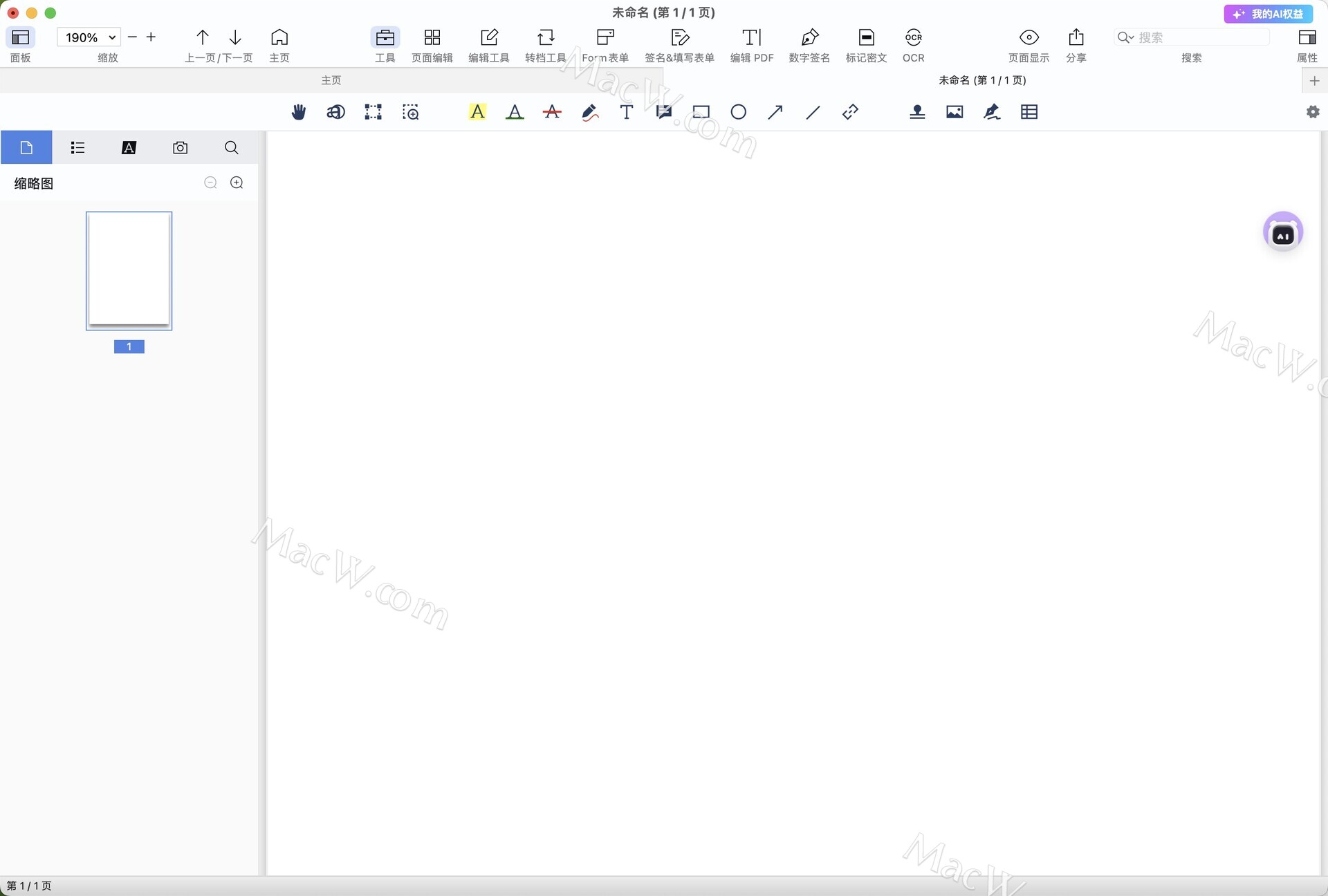Open the 190% zoom dropdown

click(89, 37)
